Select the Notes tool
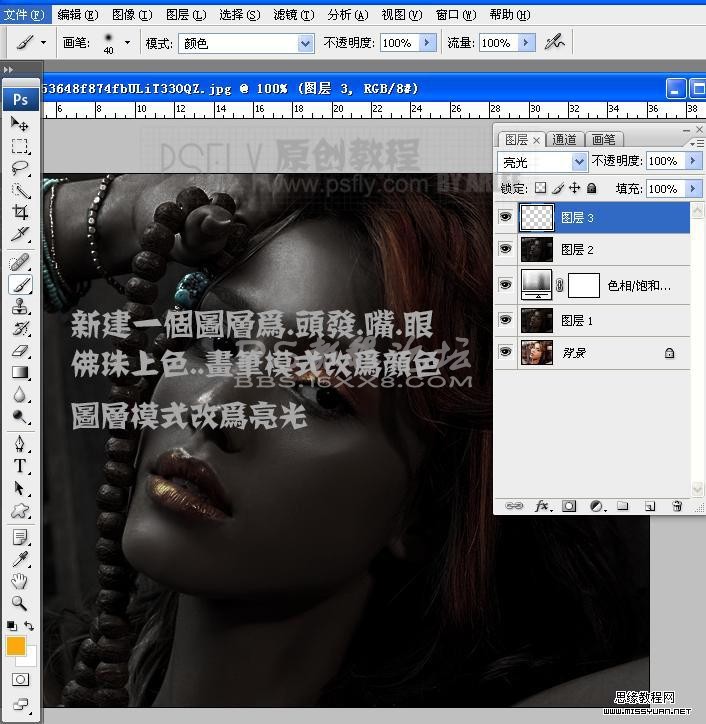 click(x=19, y=537)
